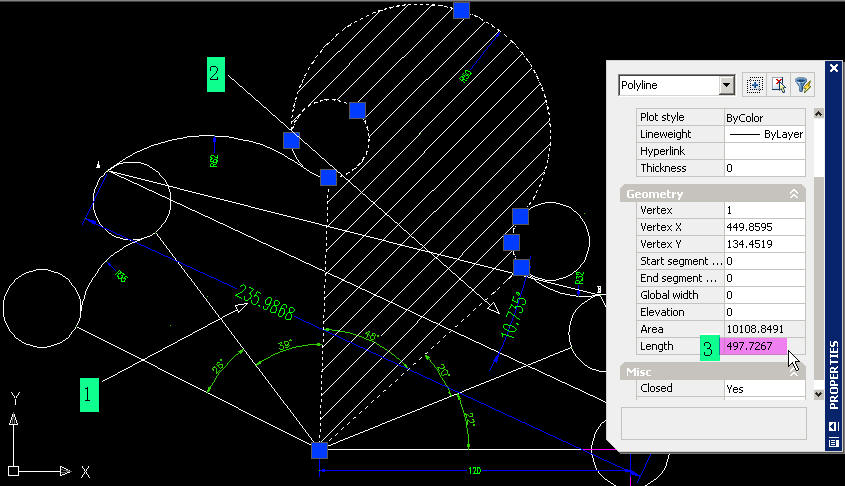Viewport: 845px width, 486px height.
Task: Click the empty Hyperlink value field
Action: point(765,151)
